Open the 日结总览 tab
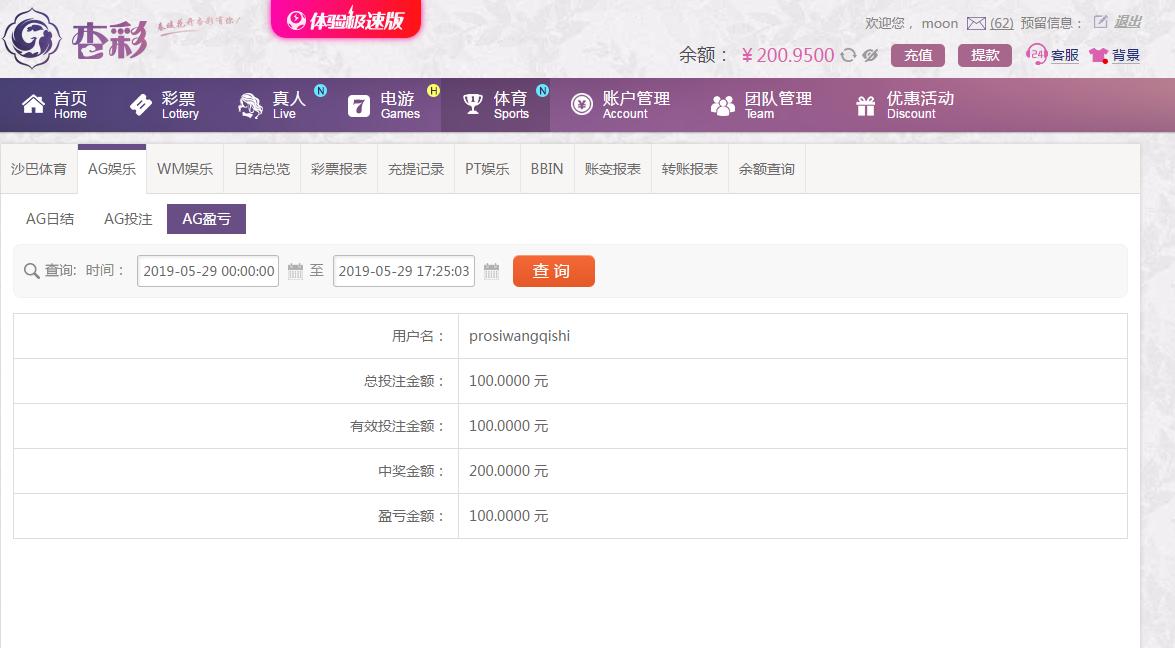This screenshot has height=648, width=1175. [262, 169]
